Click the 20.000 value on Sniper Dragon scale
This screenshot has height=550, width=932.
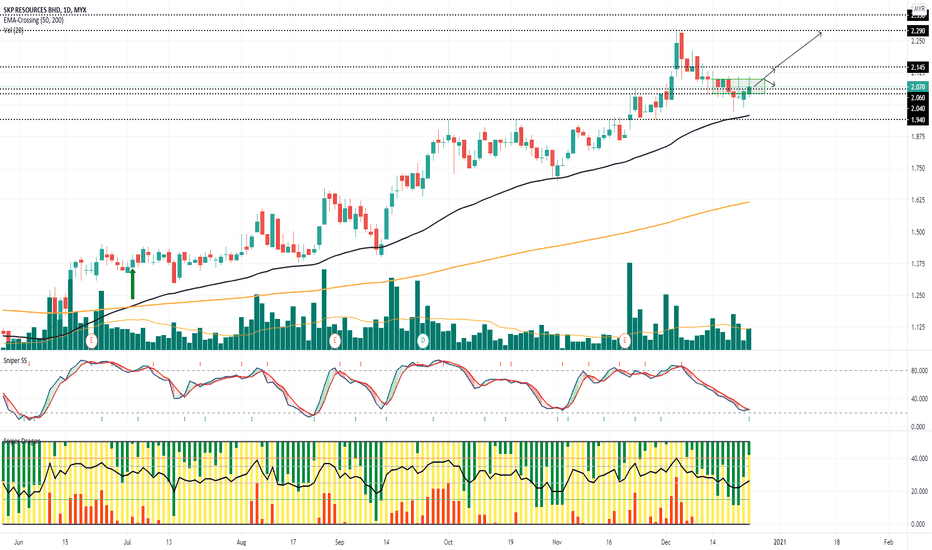click(918, 491)
